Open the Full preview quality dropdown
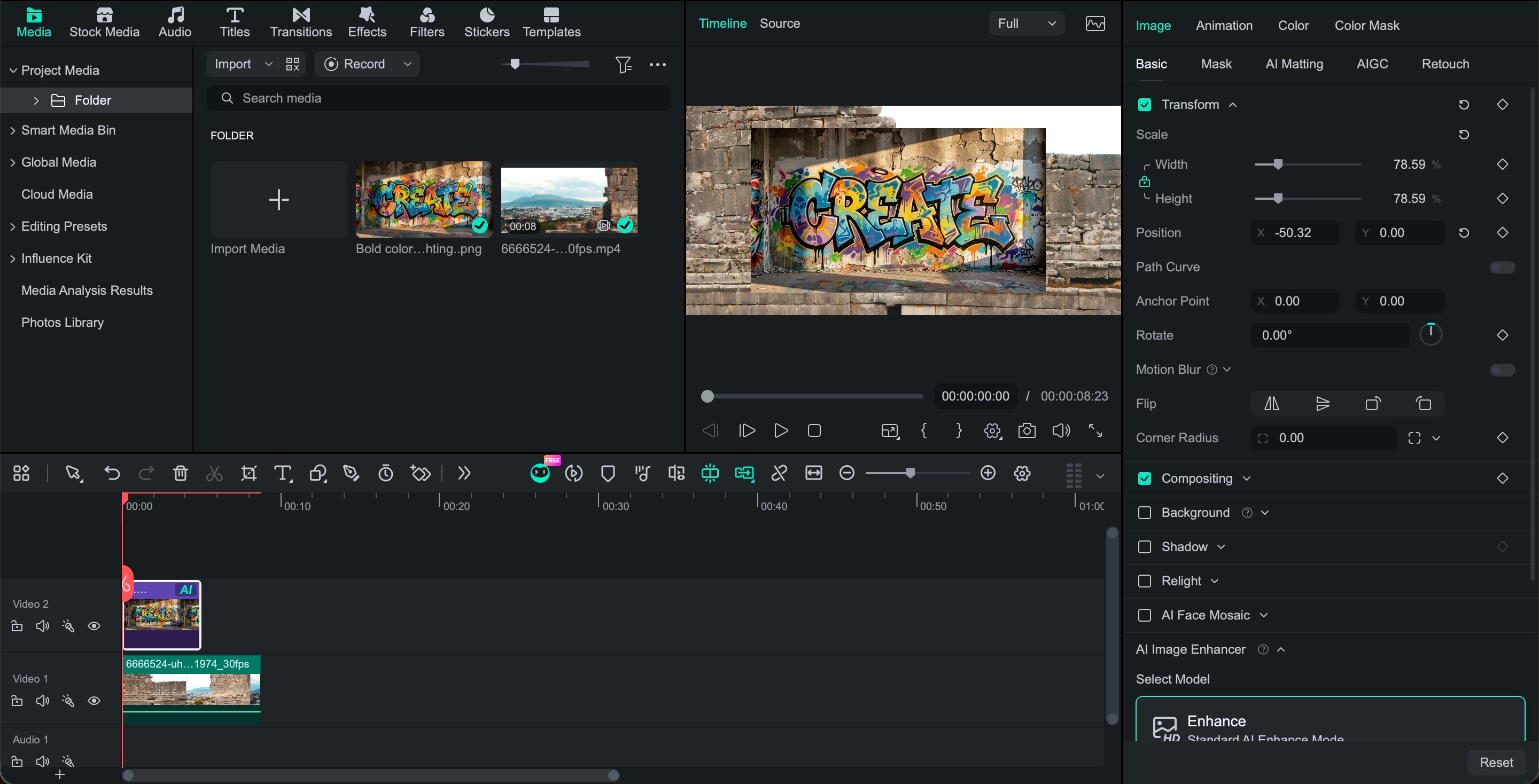Viewport: 1539px width, 784px height. [1027, 23]
